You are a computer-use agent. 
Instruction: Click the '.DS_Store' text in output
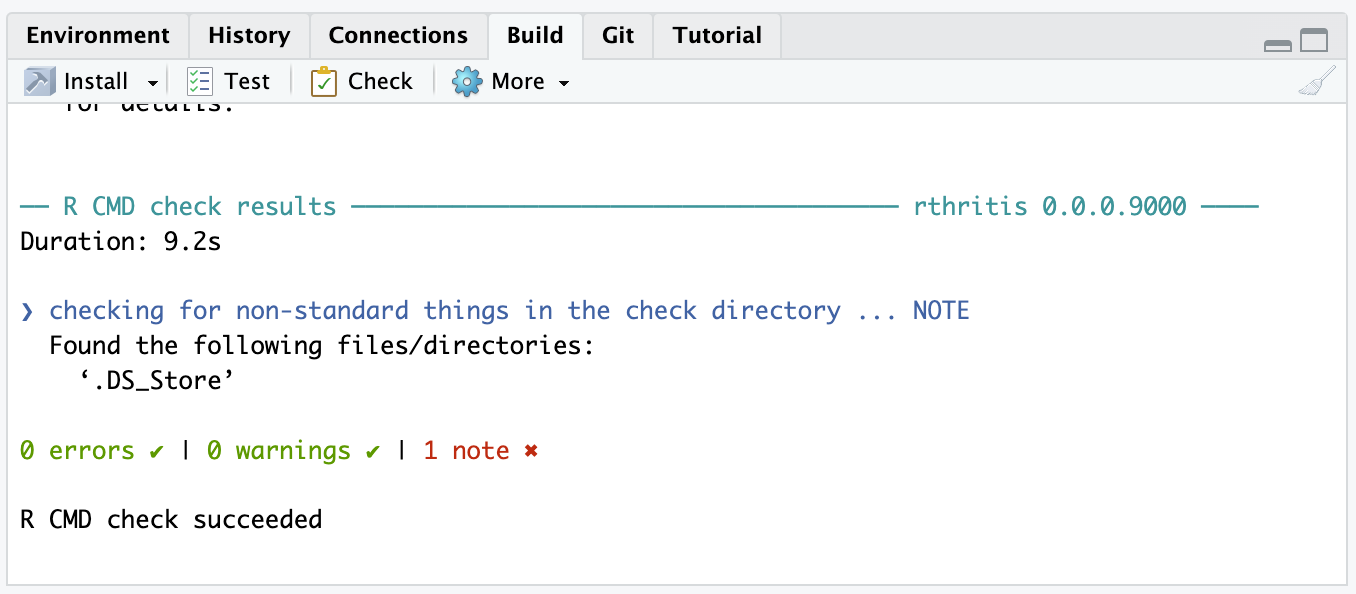tap(149, 381)
